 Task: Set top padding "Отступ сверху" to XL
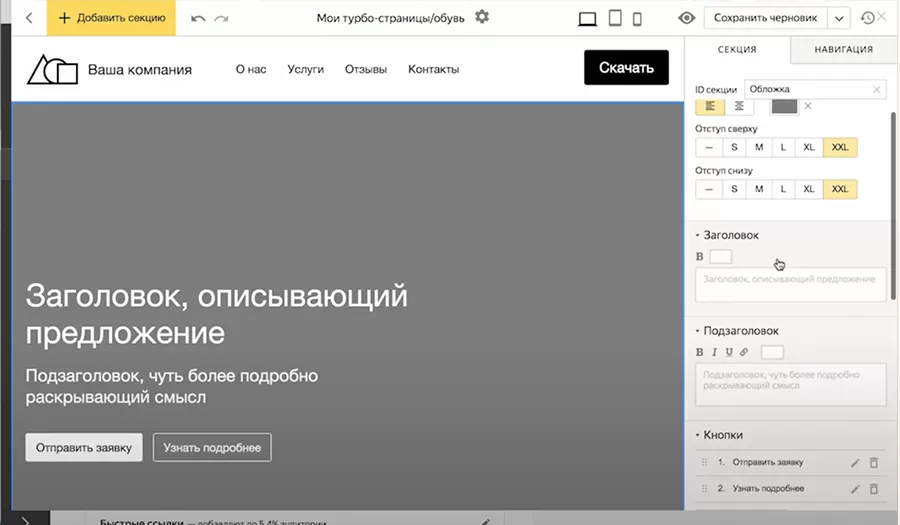(x=809, y=147)
